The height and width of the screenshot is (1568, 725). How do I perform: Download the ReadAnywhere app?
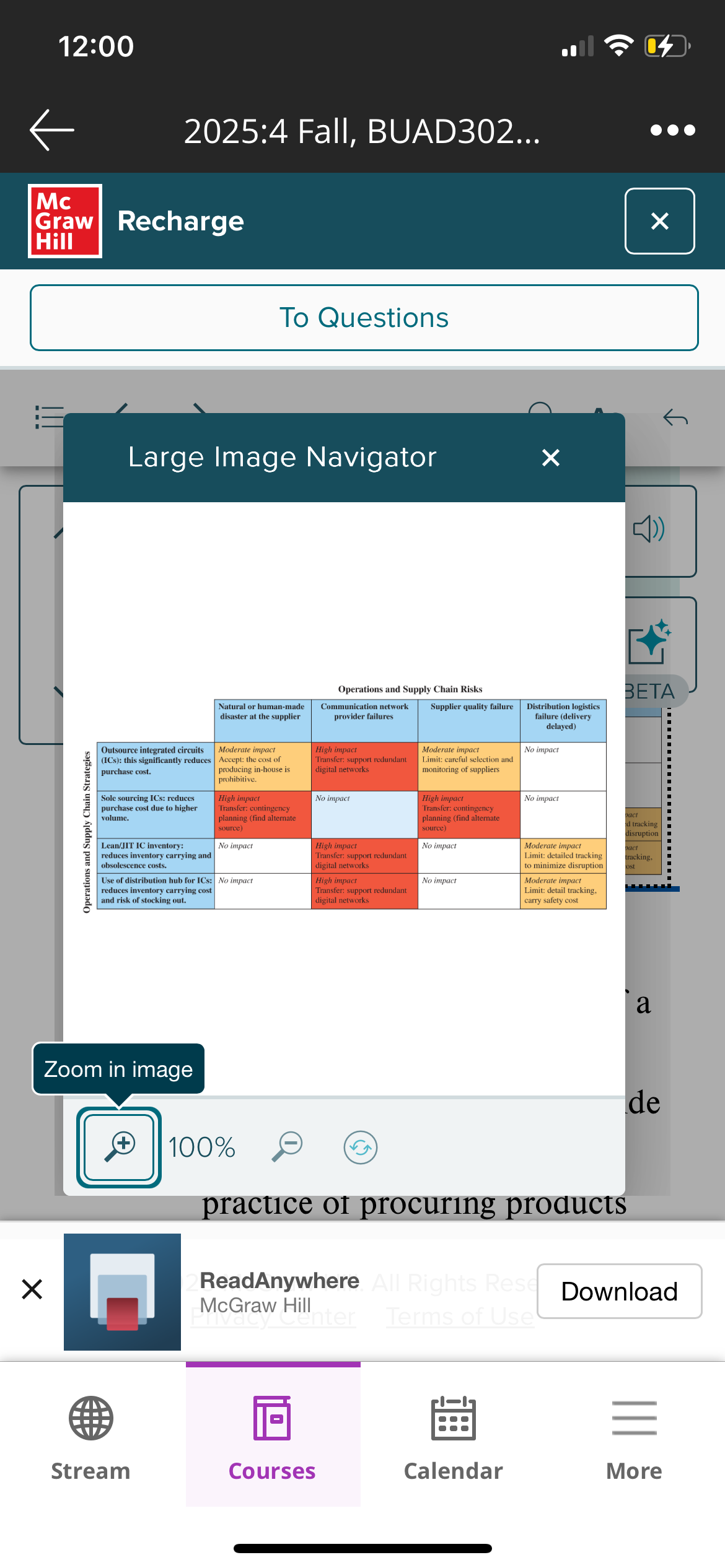coord(618,1291)
